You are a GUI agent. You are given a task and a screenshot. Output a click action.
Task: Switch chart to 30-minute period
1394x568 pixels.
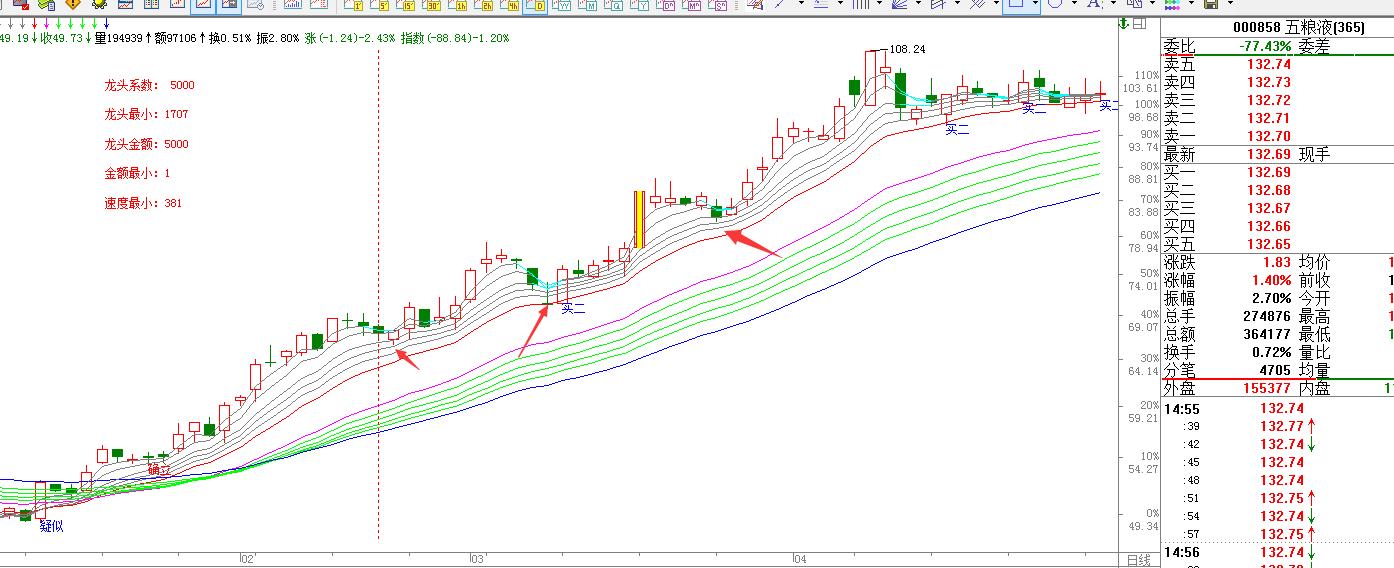pyautogui.click(x=432, y=6)
